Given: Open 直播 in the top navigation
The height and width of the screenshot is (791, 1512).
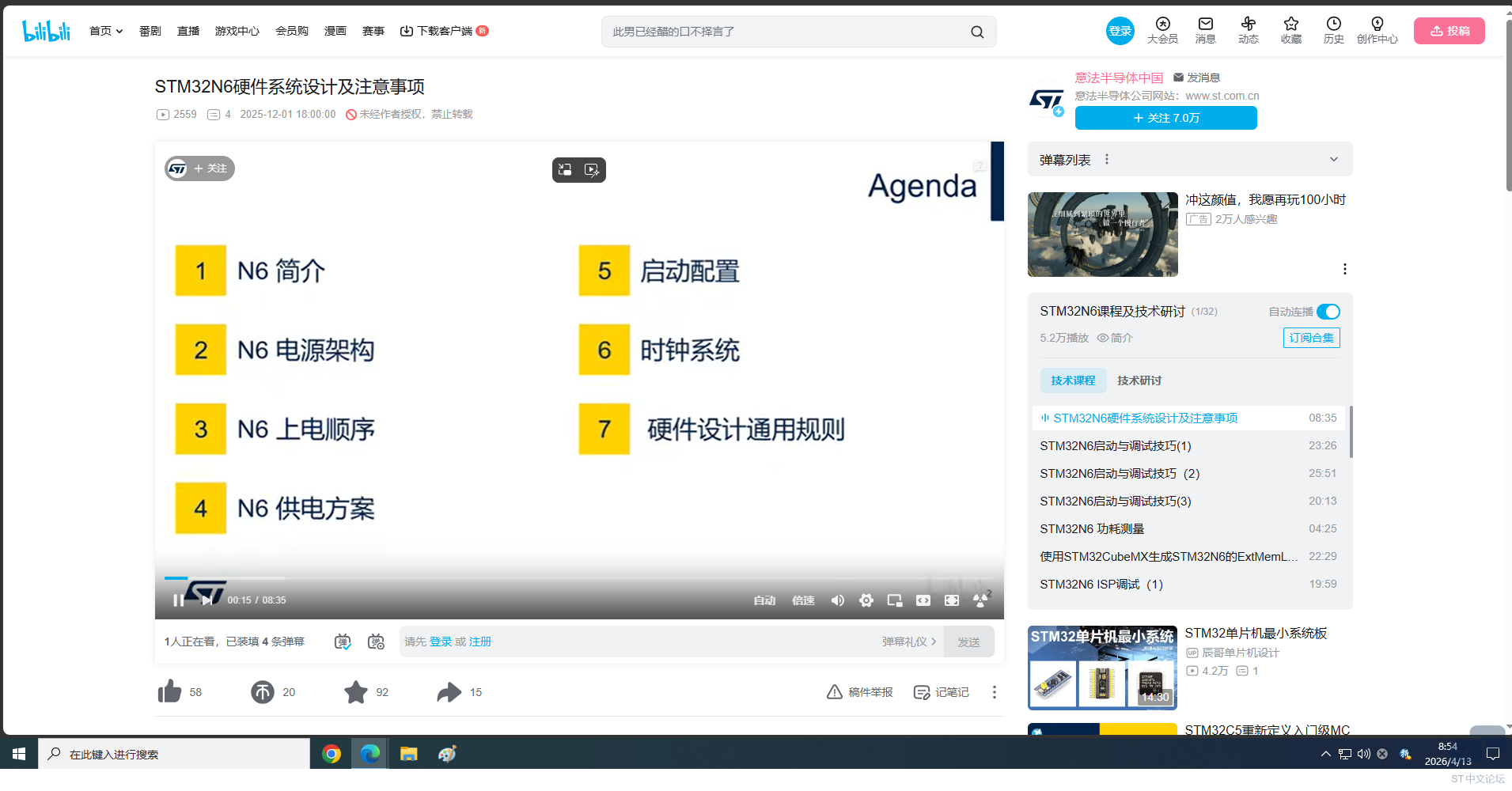Looking at the screenshot, I should tap(188, 31).
